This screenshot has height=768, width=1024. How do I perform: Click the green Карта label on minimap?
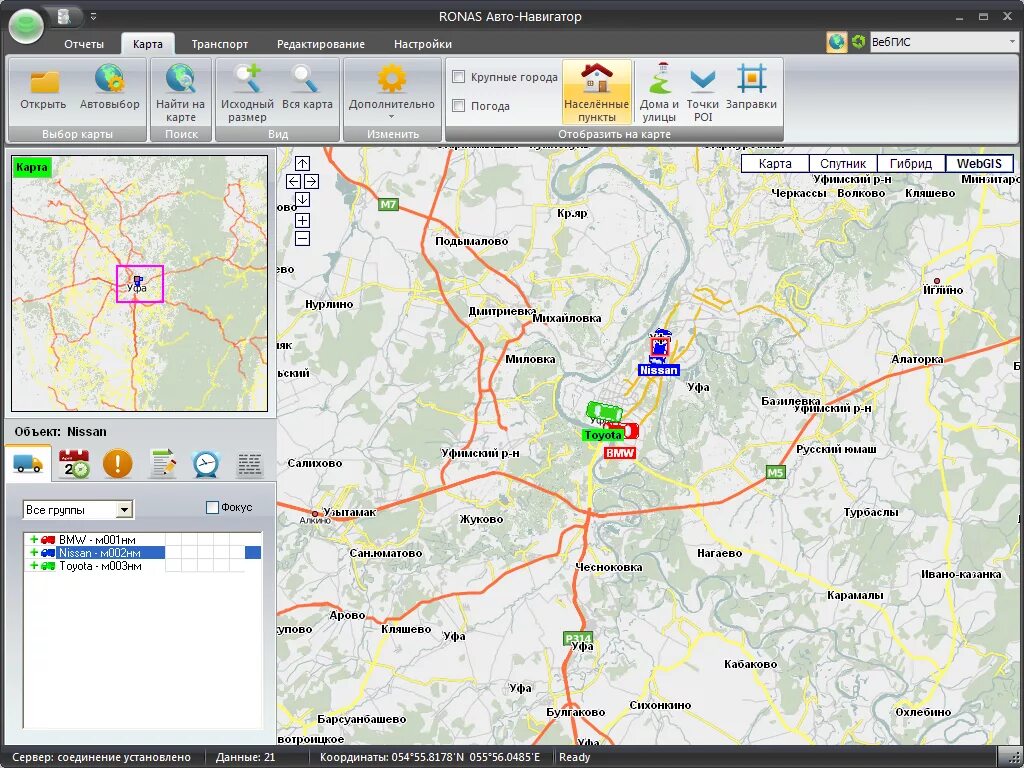[x=32, y=167]
